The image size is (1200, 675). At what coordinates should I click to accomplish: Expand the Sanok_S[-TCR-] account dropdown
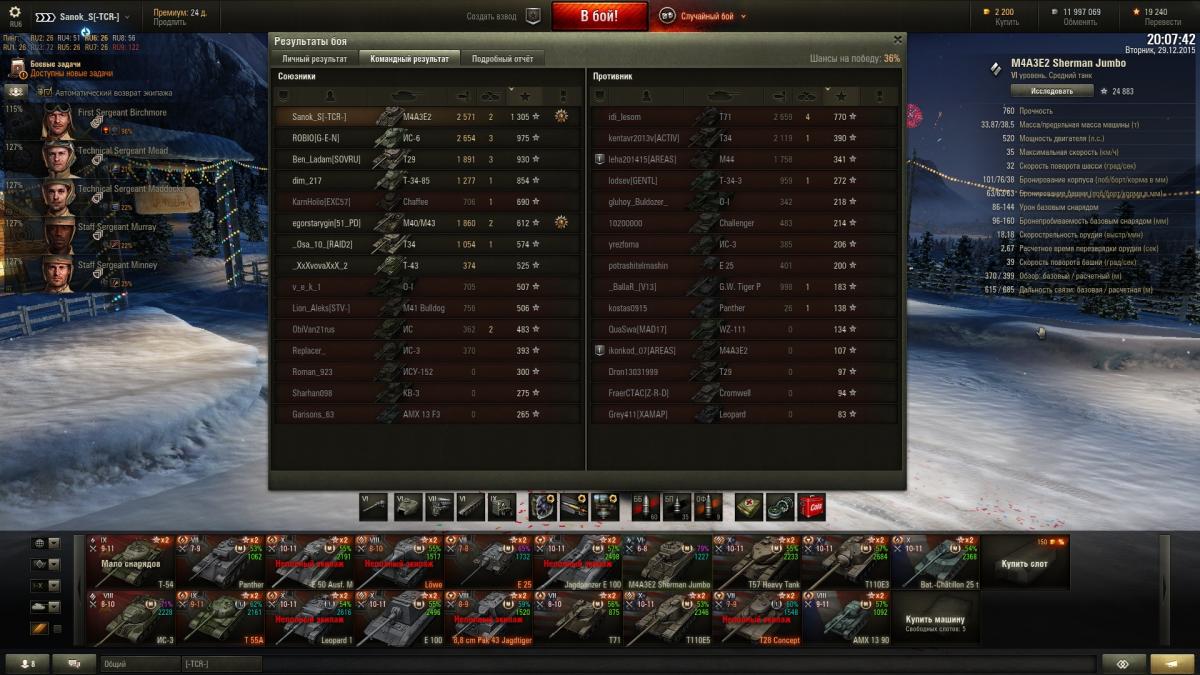point(129,17)
